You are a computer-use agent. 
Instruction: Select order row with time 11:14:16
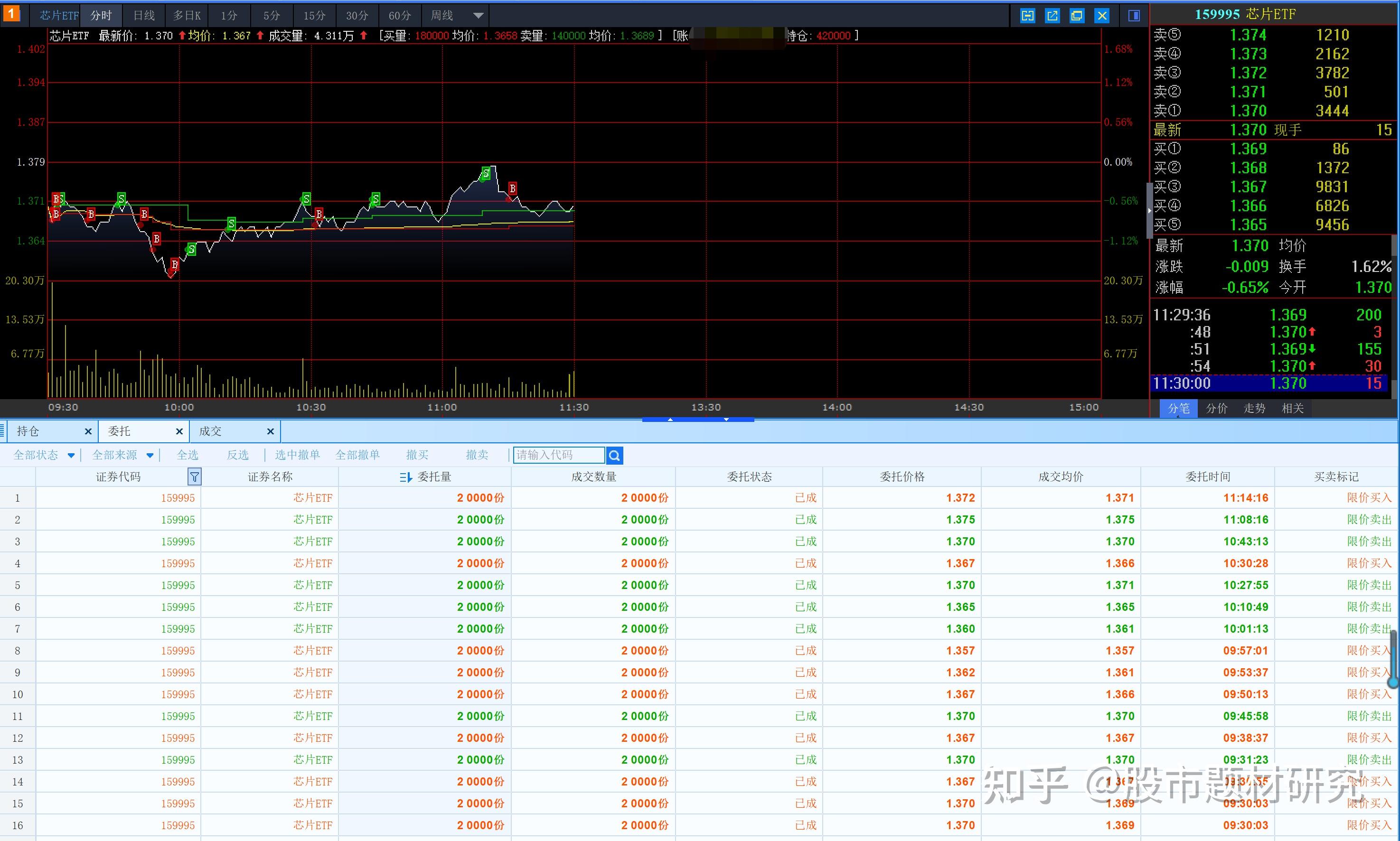(698, 498)
